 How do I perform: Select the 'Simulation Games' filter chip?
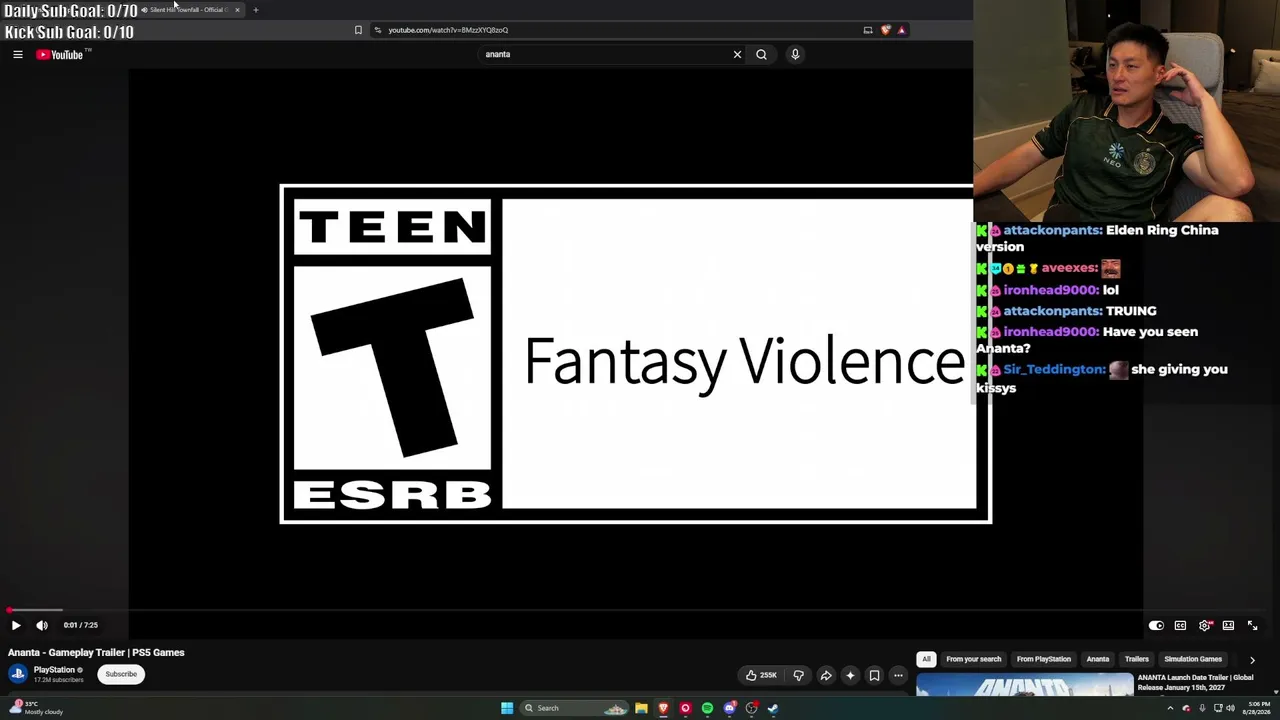click(x=1193, y=659)
